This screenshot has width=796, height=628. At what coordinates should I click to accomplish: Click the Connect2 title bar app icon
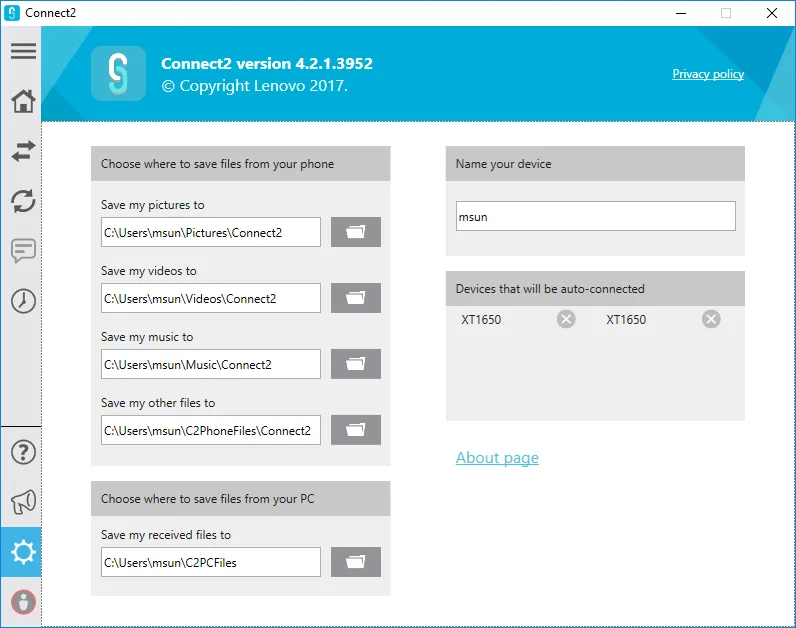click(x=12, y=13)
